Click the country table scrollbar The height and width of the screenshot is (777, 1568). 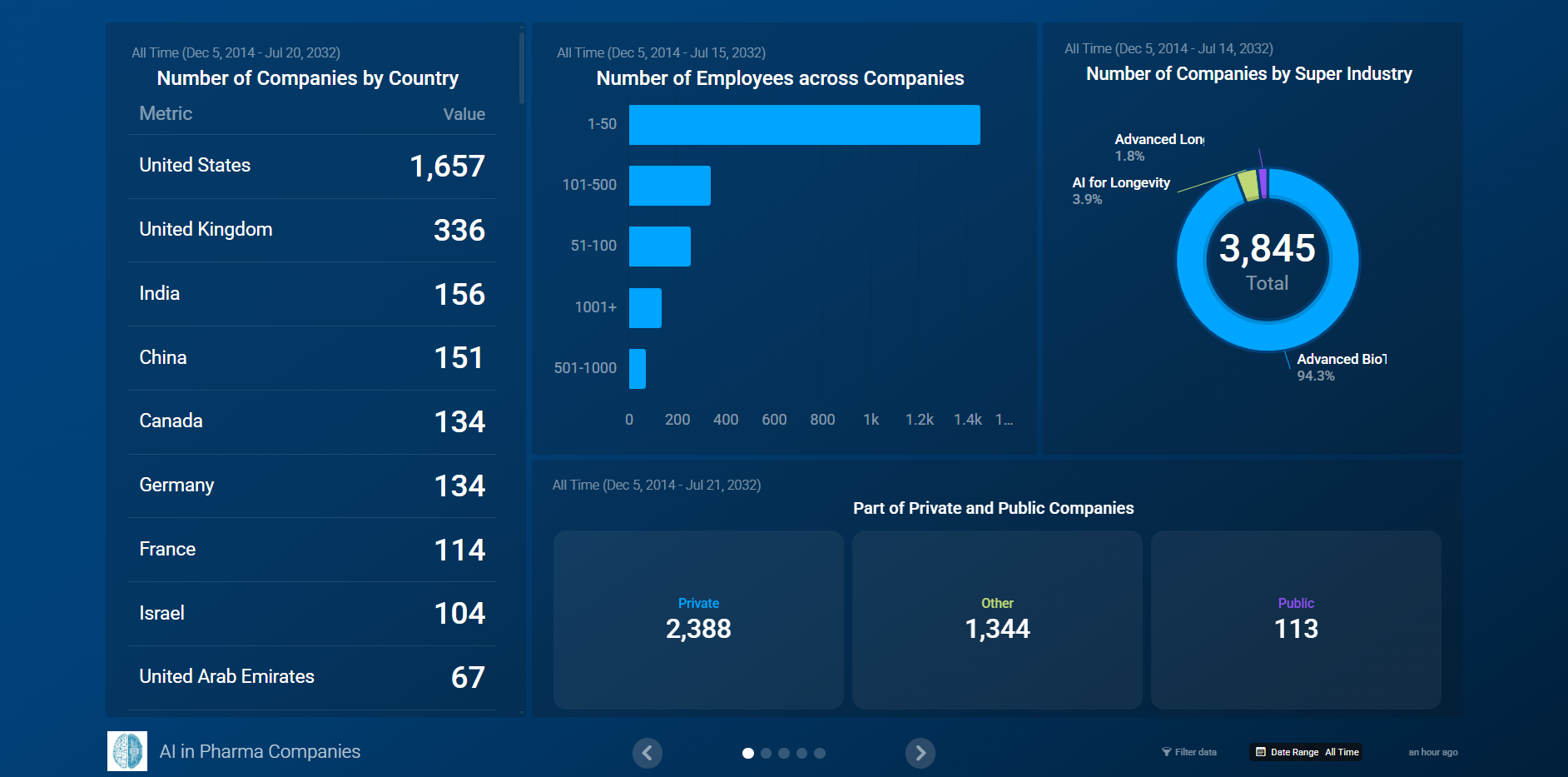(521, 68)
